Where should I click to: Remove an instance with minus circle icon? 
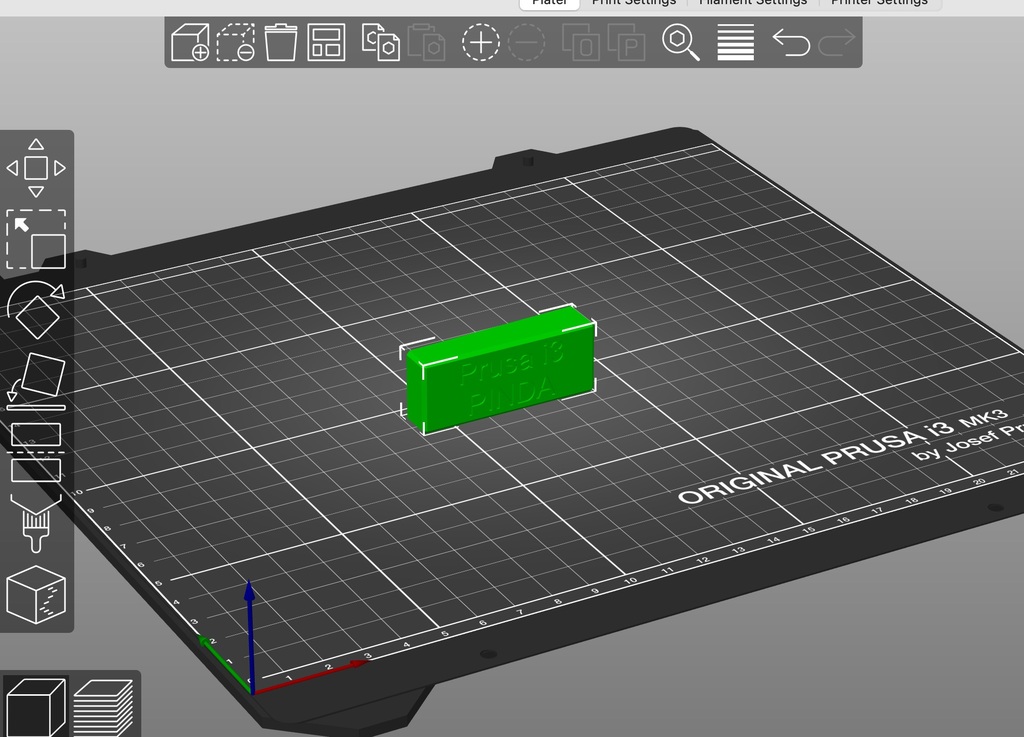(526, 42)
